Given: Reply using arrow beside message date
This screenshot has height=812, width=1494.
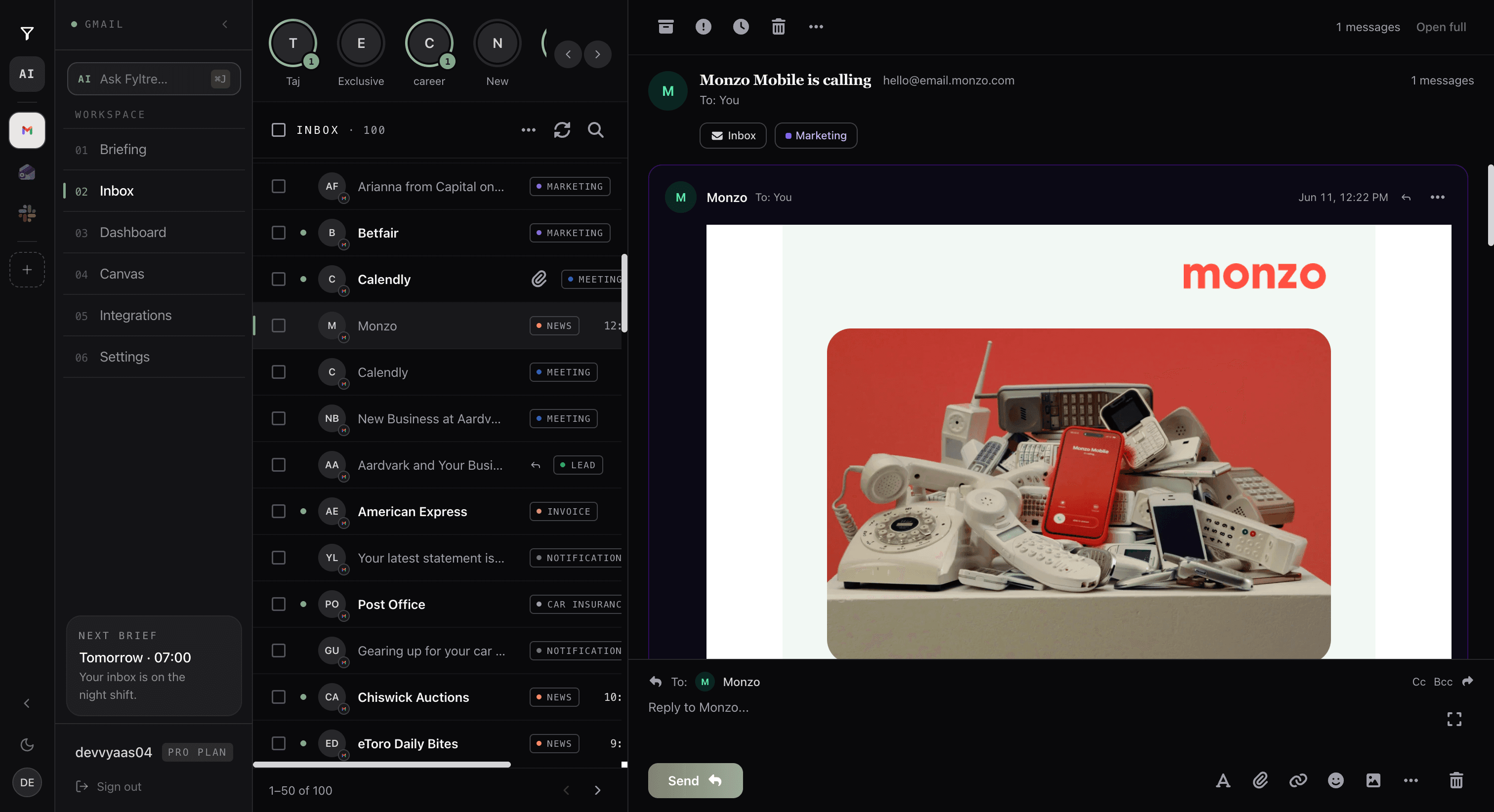Looking at the screenshot, I should click(x=1406, y=197).
